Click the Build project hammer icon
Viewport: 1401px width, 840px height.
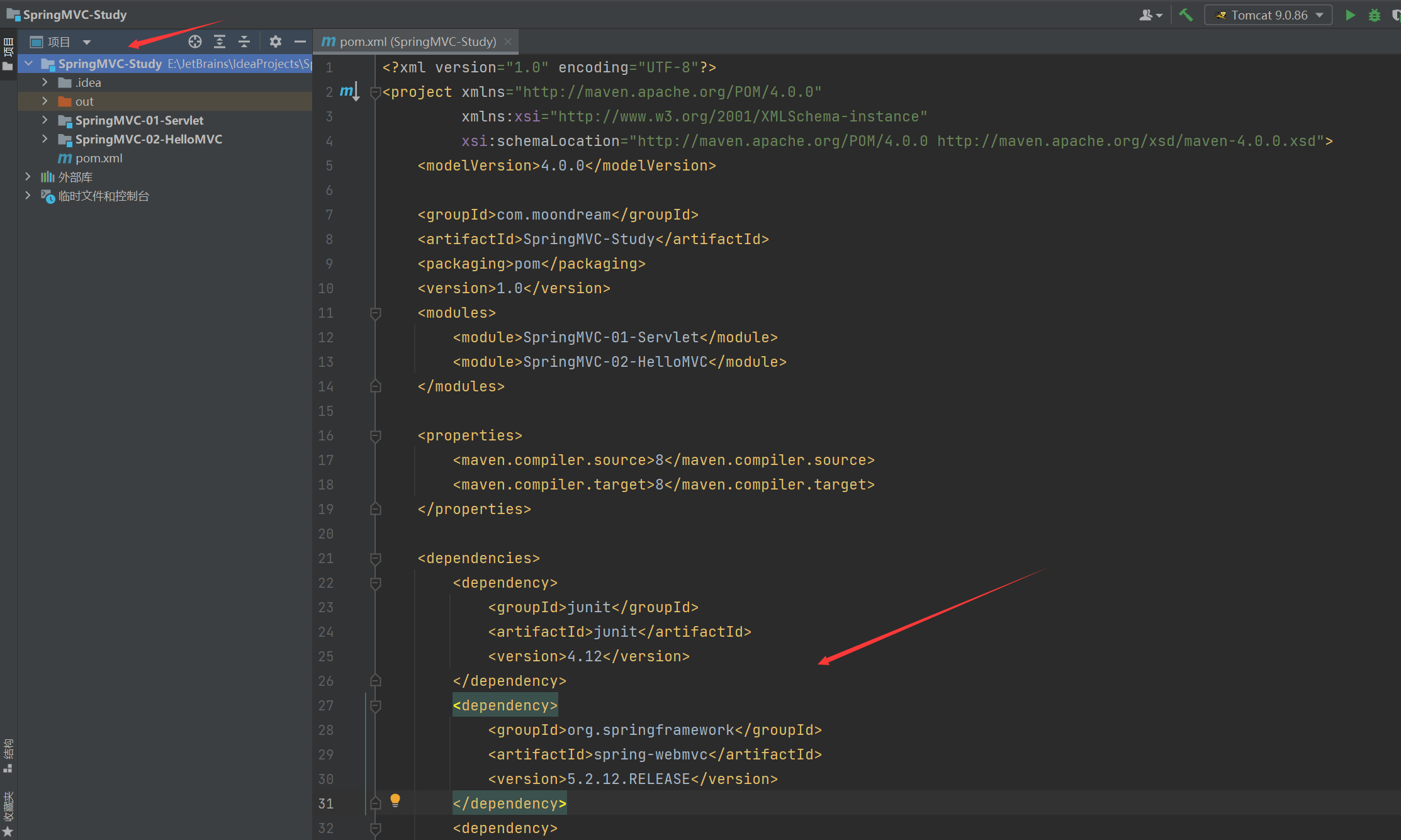[x=1186, y=15]
